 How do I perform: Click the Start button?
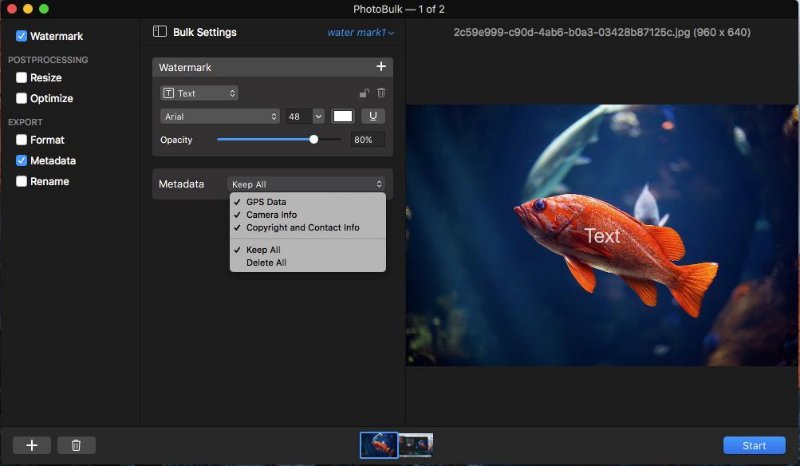click(x=754, y=445)
